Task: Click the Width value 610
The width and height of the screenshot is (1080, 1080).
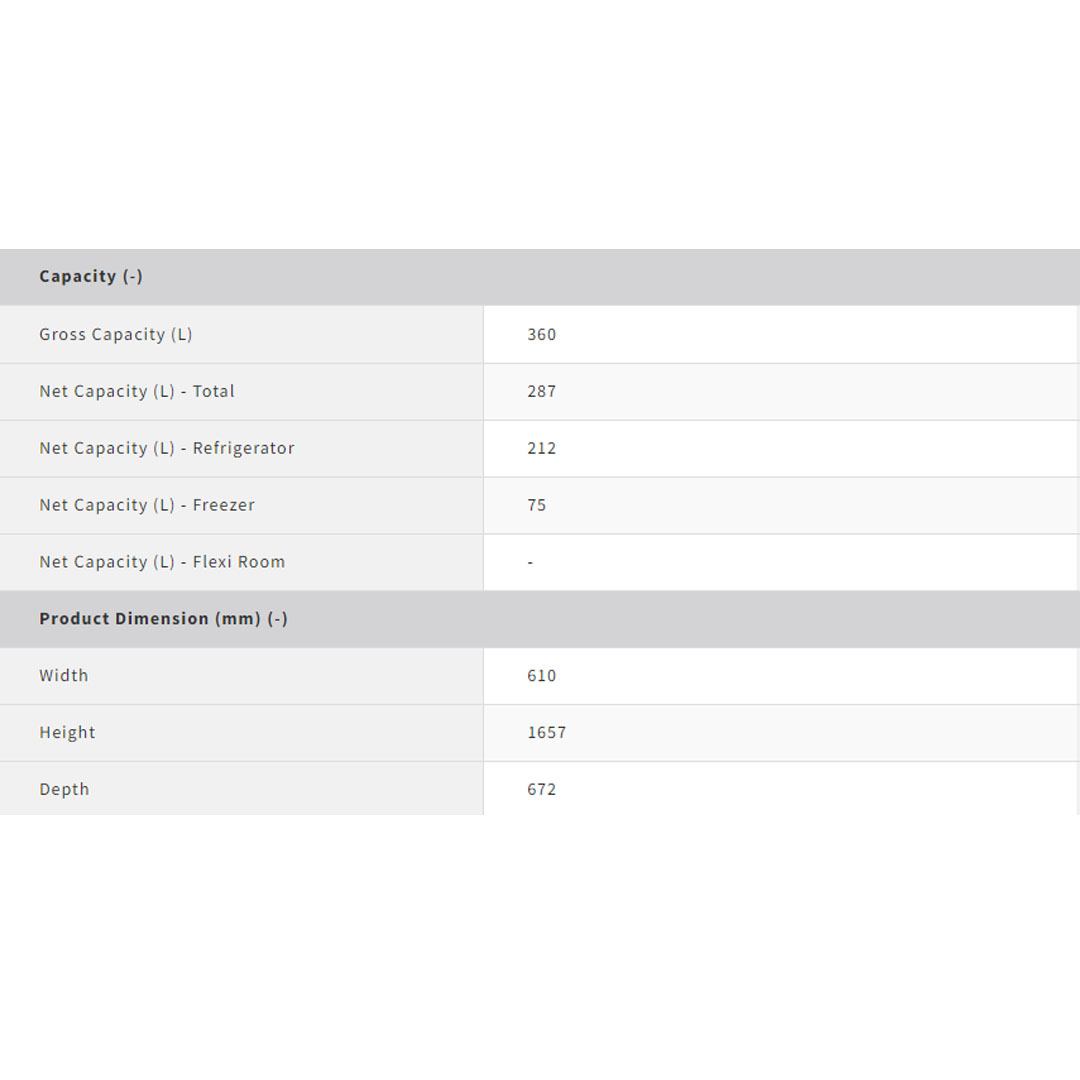Action: coord(541,676)
